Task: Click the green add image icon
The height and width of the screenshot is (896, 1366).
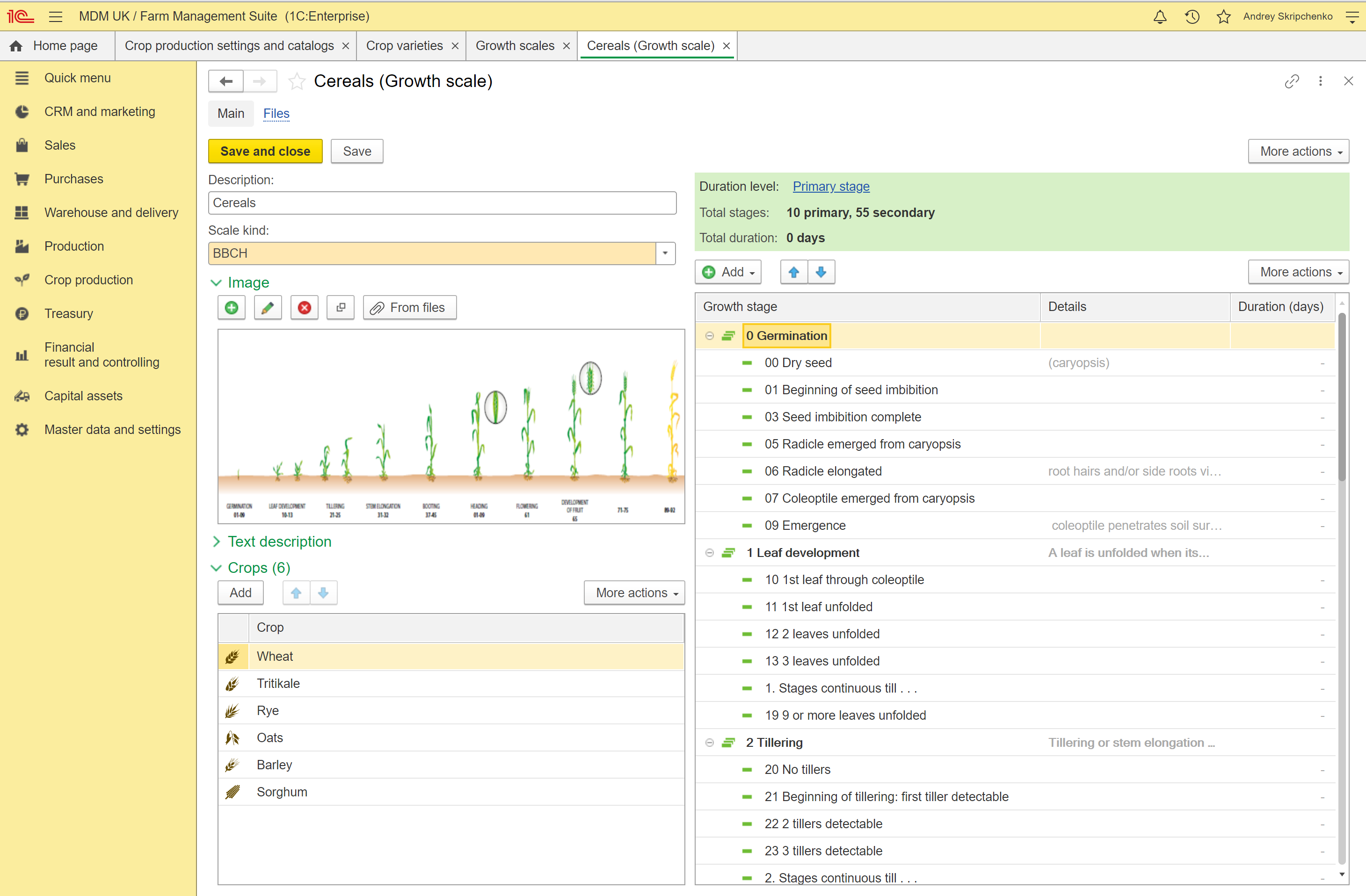Action: [231, 307]
